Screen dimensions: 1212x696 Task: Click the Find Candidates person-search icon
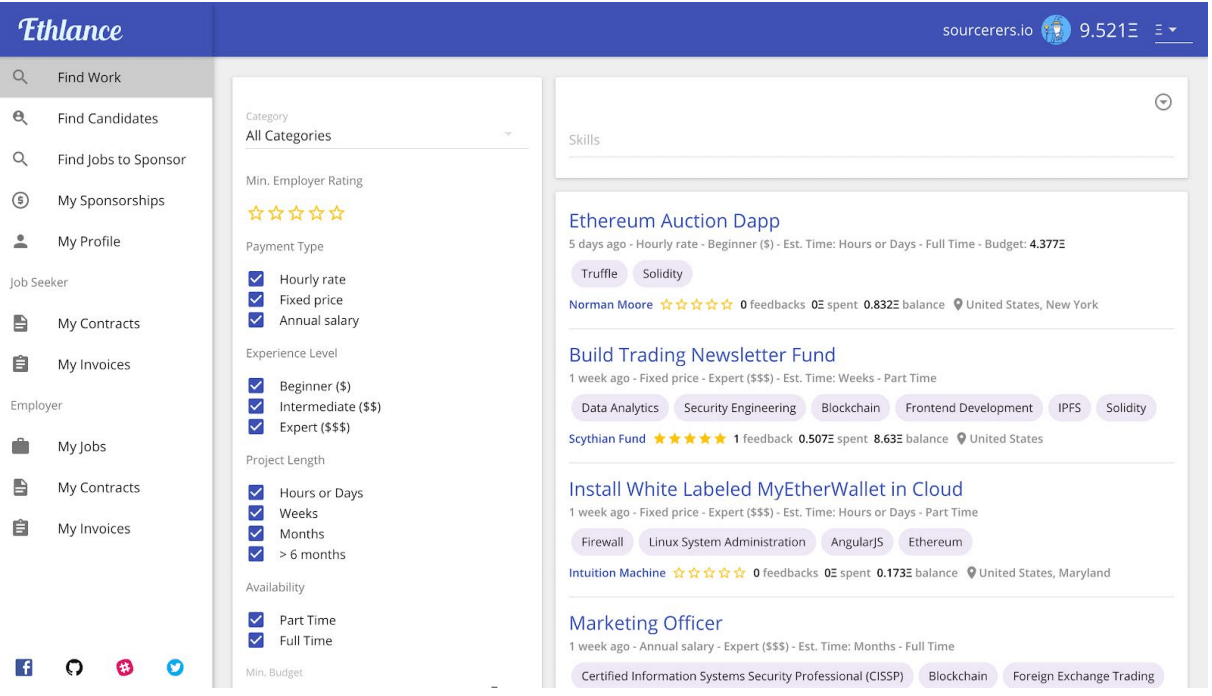click(x=20, y=118)
